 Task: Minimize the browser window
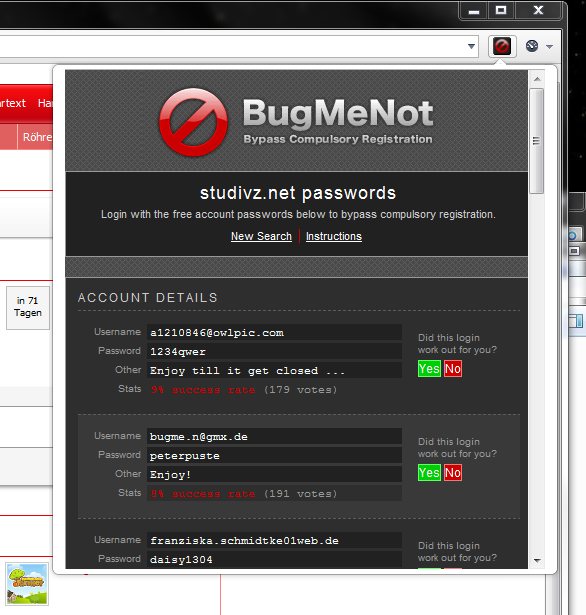tap(473, 11)
